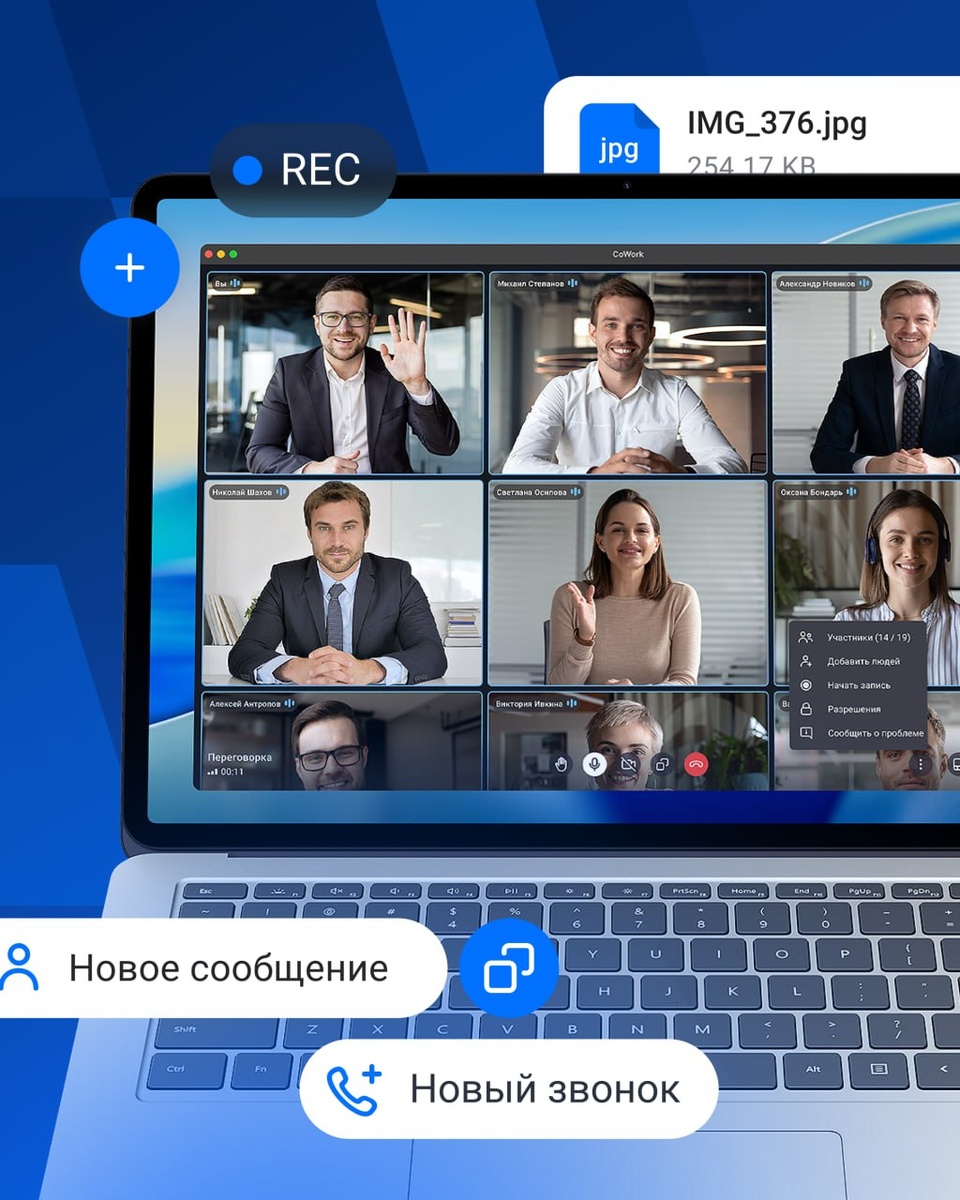This screenshot has width=960, height=1200.
Task: Choose Добавить людей from the menu
Action: click(857, 661)
